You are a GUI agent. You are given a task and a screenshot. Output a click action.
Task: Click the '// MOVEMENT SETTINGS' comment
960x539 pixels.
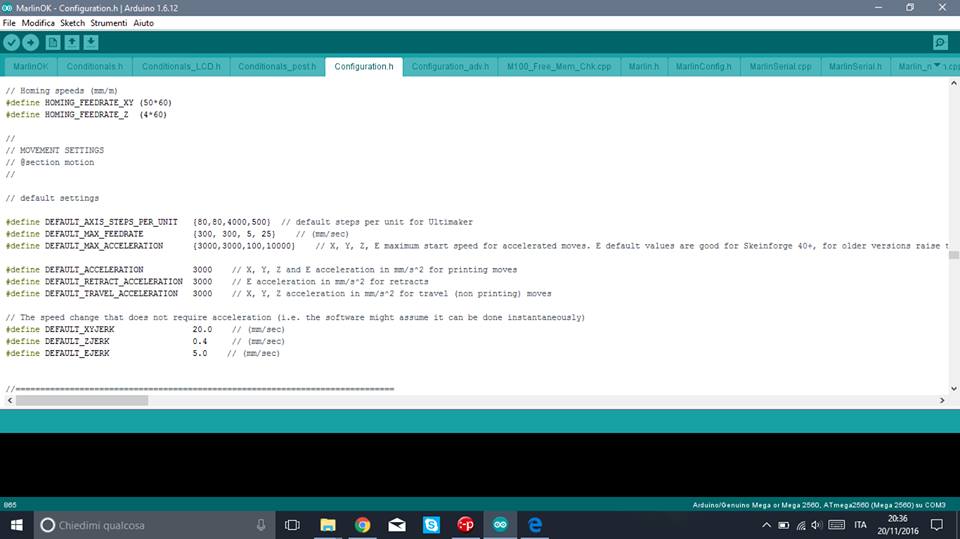click(x=54, y=150)
